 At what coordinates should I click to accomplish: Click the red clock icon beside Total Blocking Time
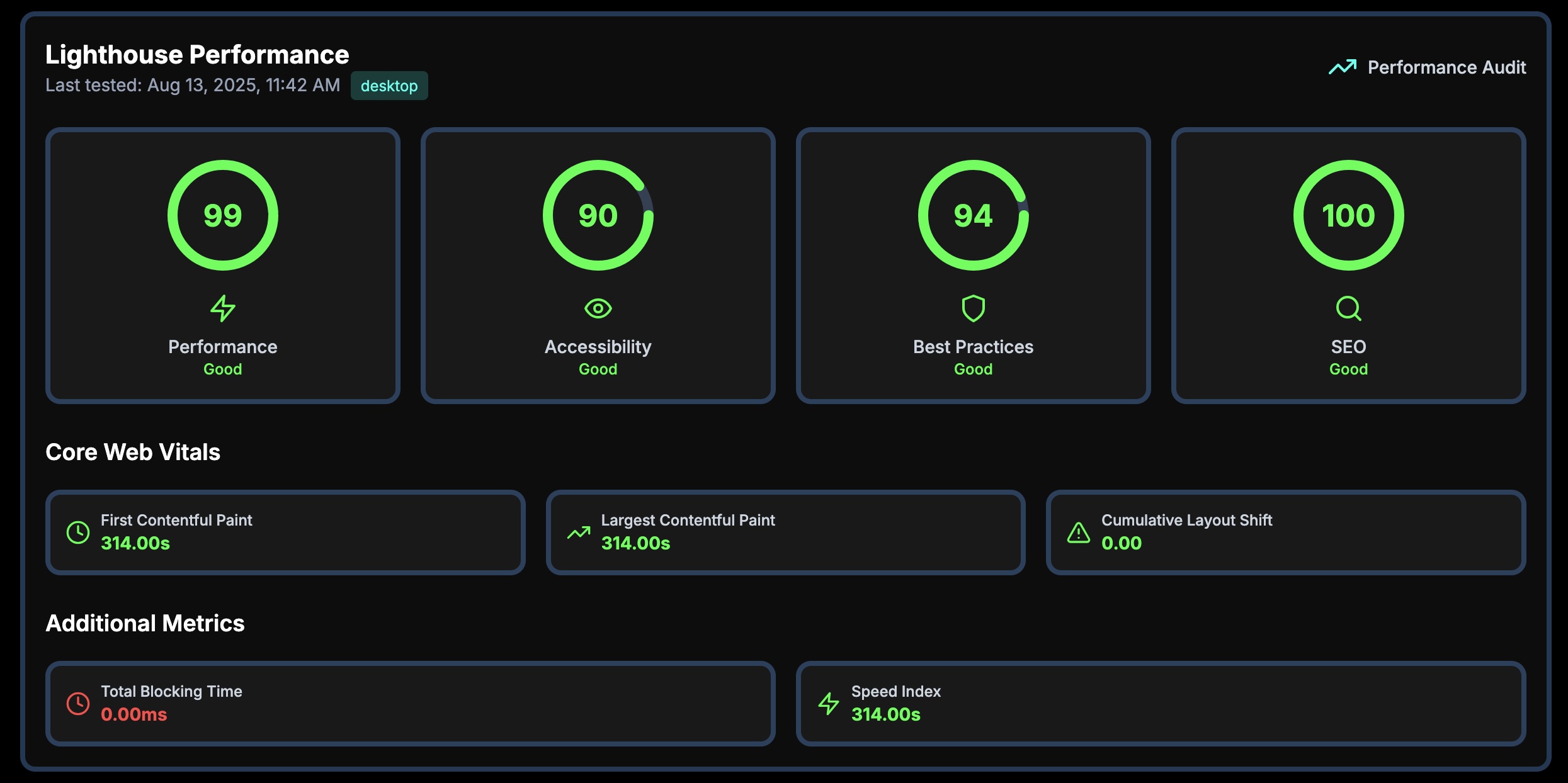click(77, 703)
